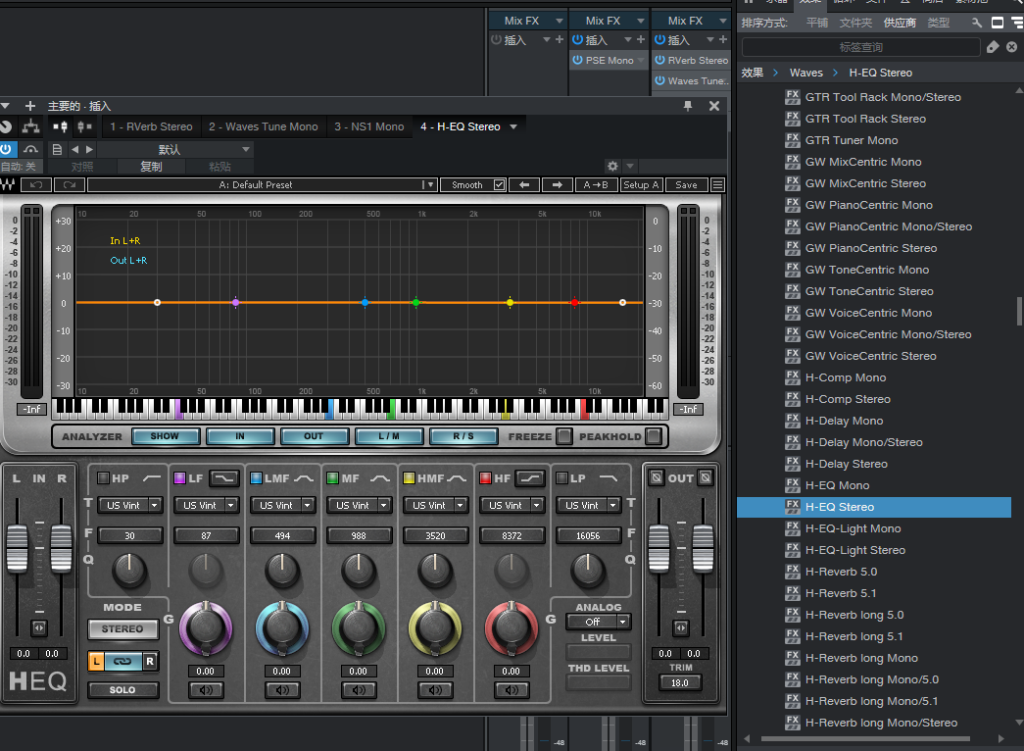Screen dimensions: 1024x751
Task: Click the Waves left arrow preset button
Action: pos(524,185)
